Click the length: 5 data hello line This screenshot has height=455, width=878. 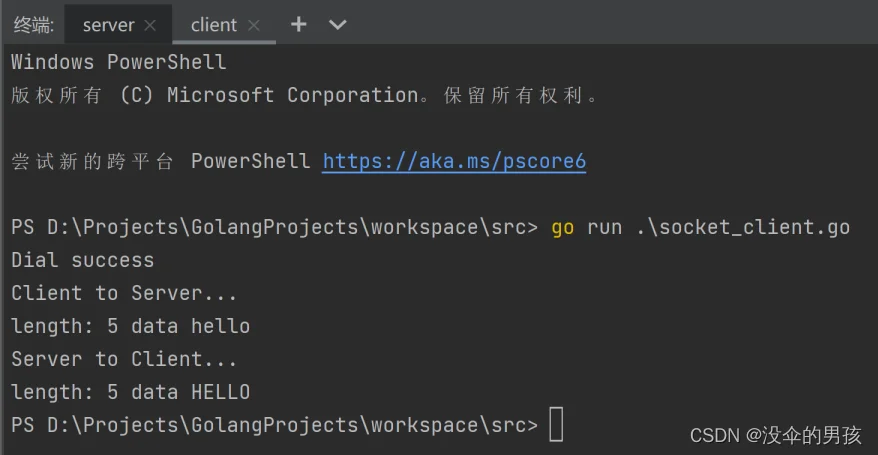coord(130,326)
